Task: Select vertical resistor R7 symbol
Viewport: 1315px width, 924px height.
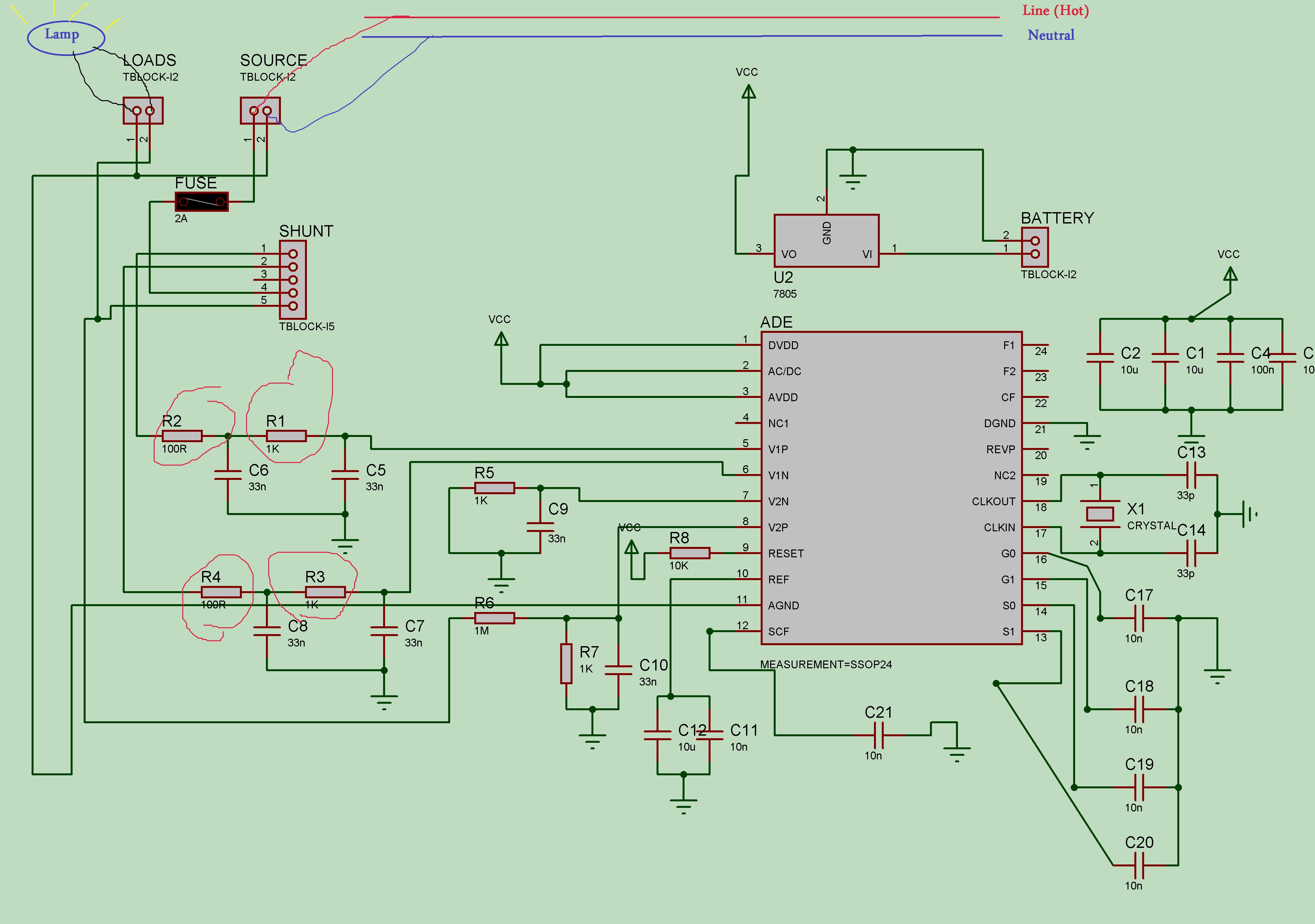Action: pyautogui.click(x=566, y=663)
